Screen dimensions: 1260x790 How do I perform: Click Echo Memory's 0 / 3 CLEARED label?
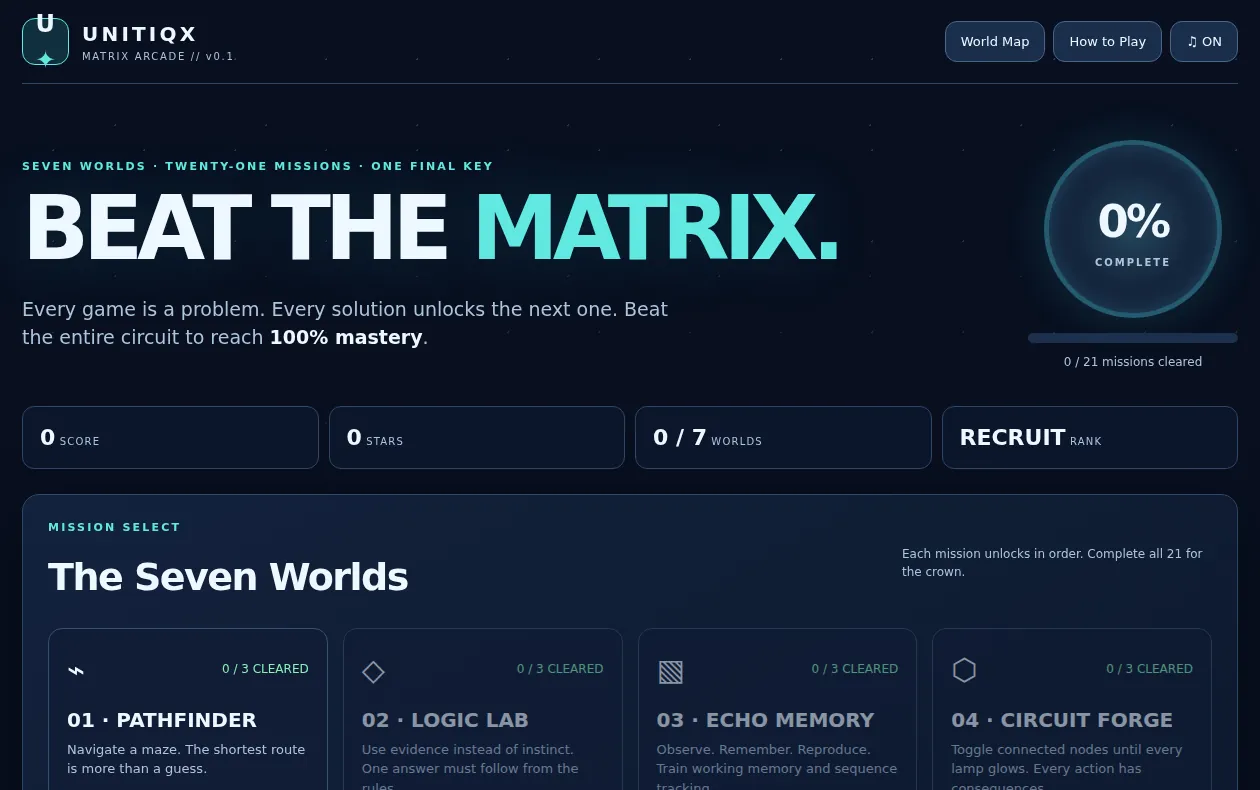[x=855, y=669]
